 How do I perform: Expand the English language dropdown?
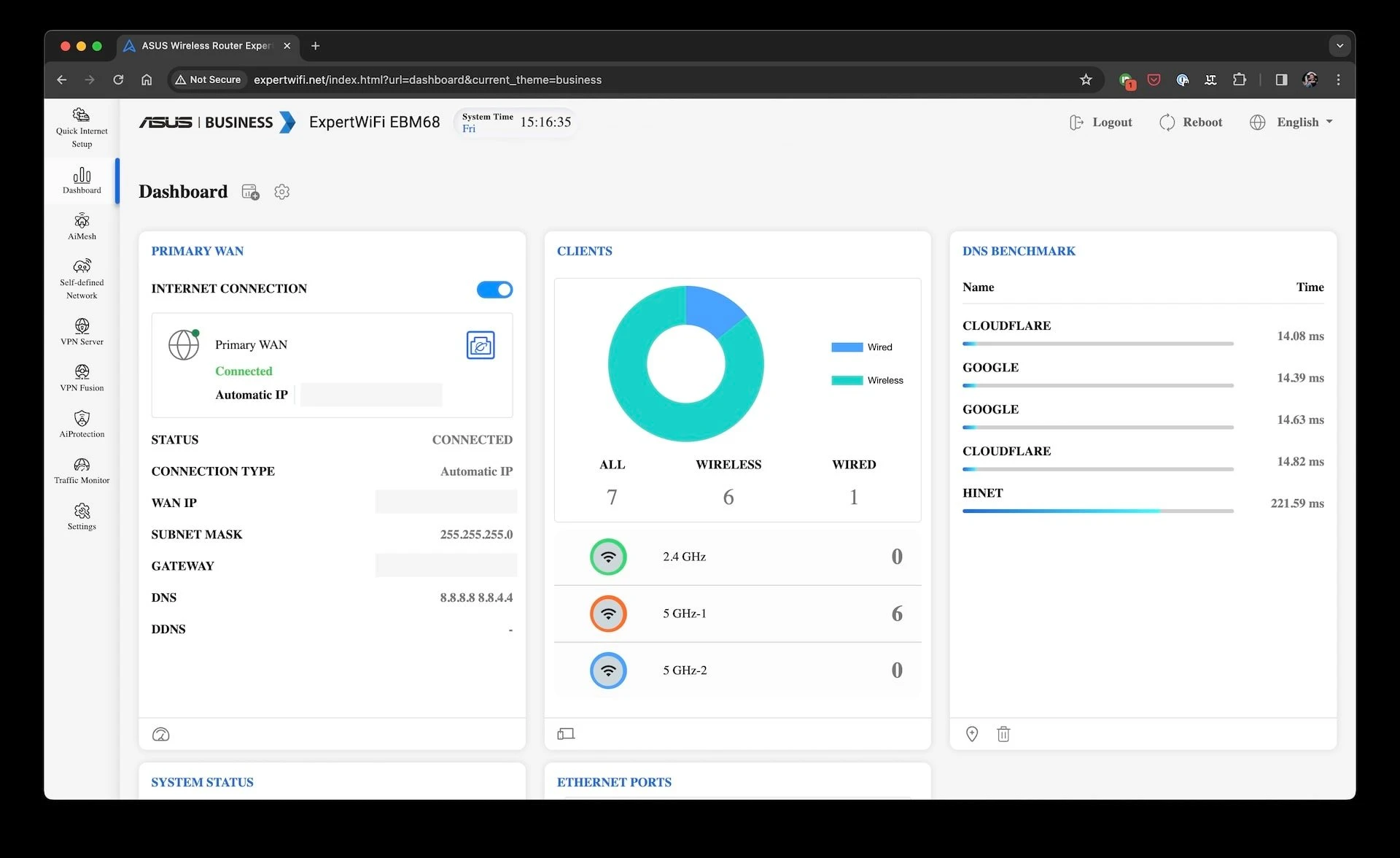[1291, 123]
